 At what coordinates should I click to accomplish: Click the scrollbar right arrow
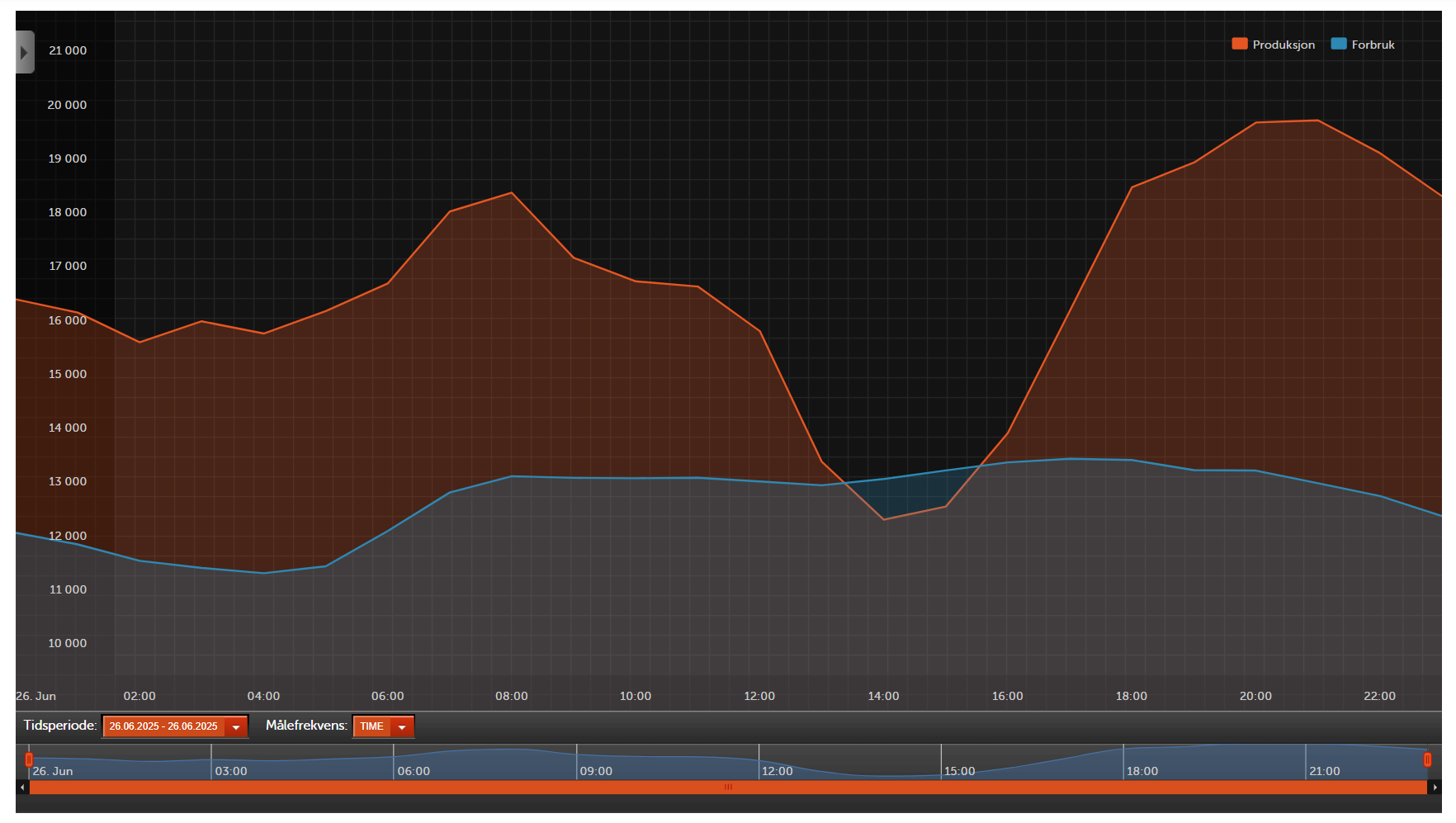click(1435, 788)
